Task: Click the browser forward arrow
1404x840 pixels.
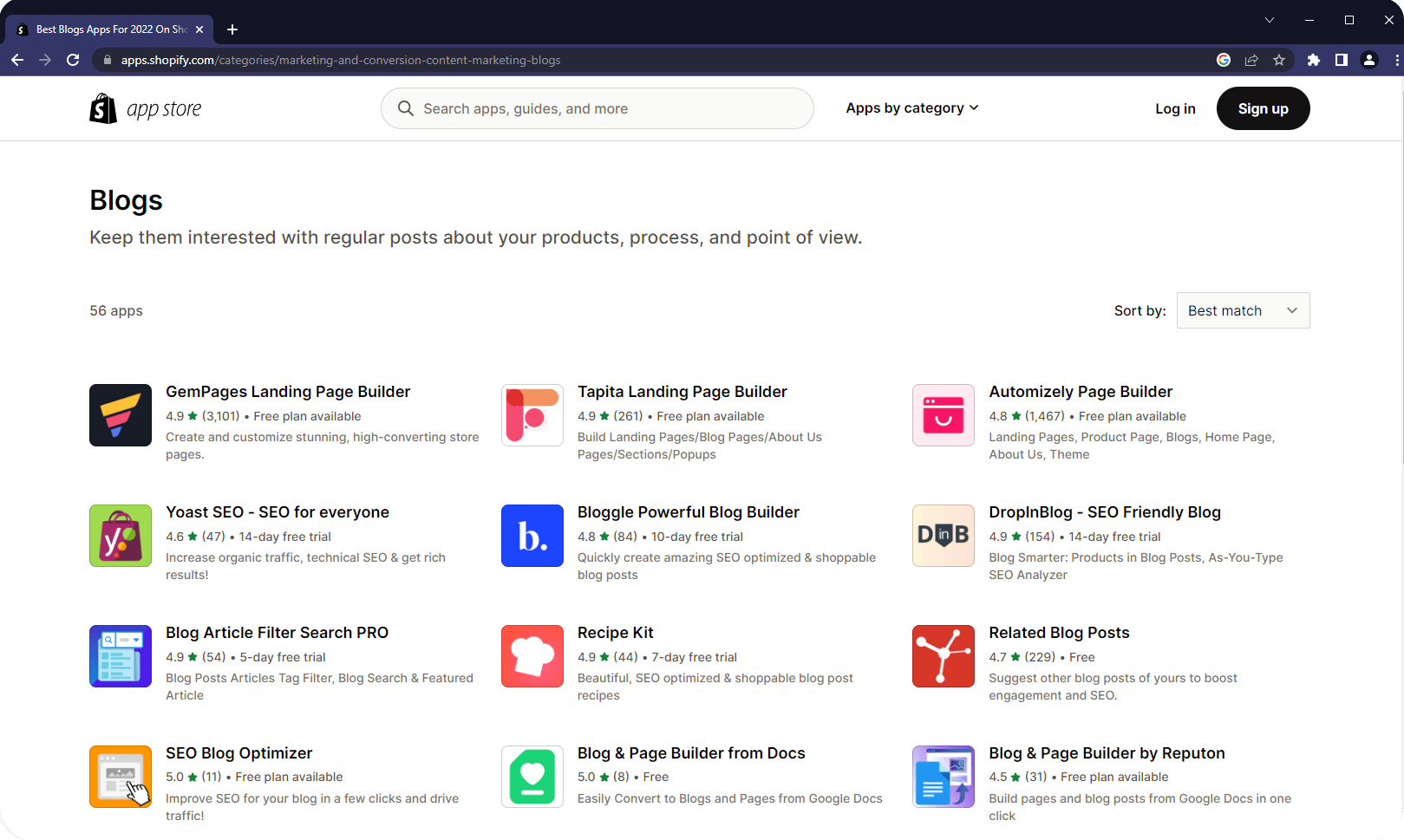Action: 45,60
